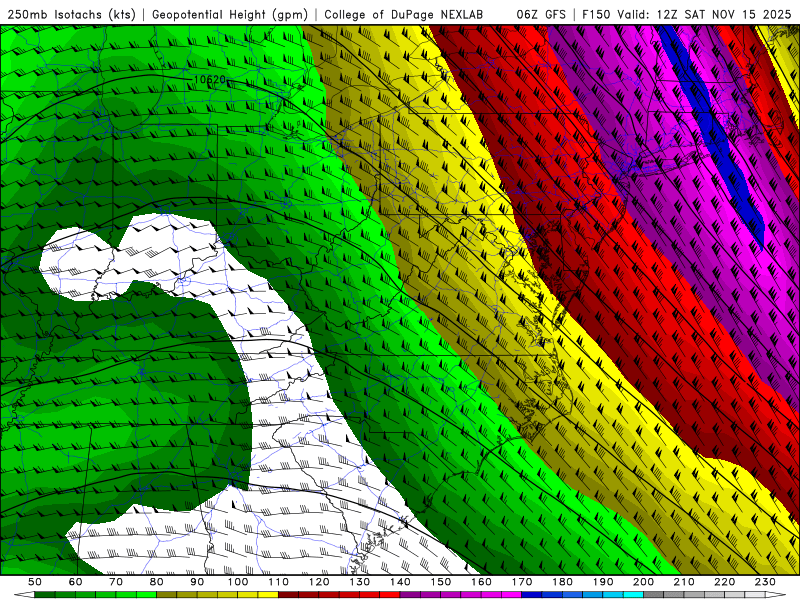Screen dimensions: 800x600
Task: Click the '140' value on the legend scale
Action: click(x=400, y=582)
